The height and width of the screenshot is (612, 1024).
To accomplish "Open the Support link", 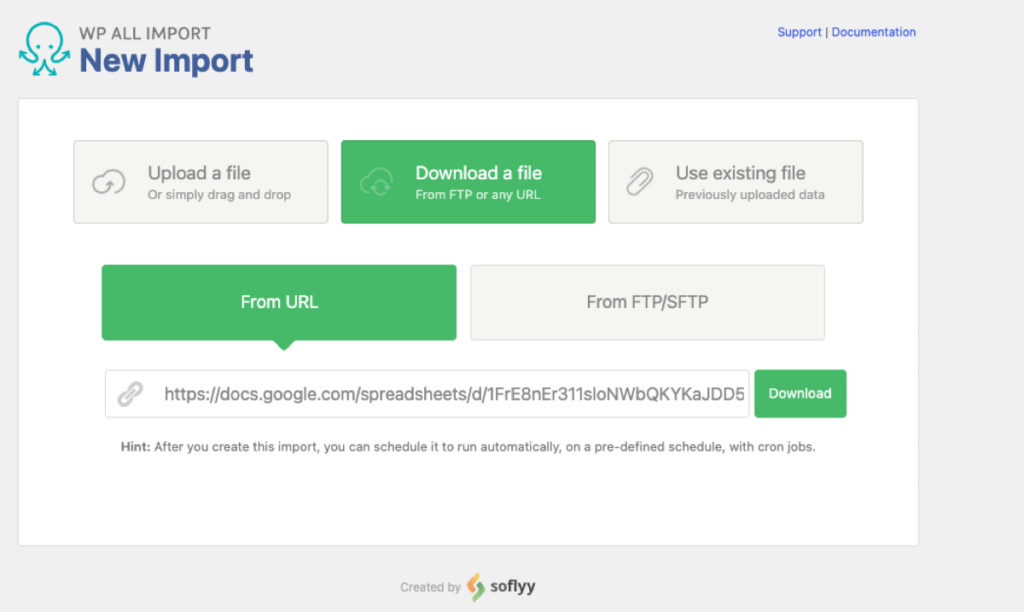I will coord(799,32).
